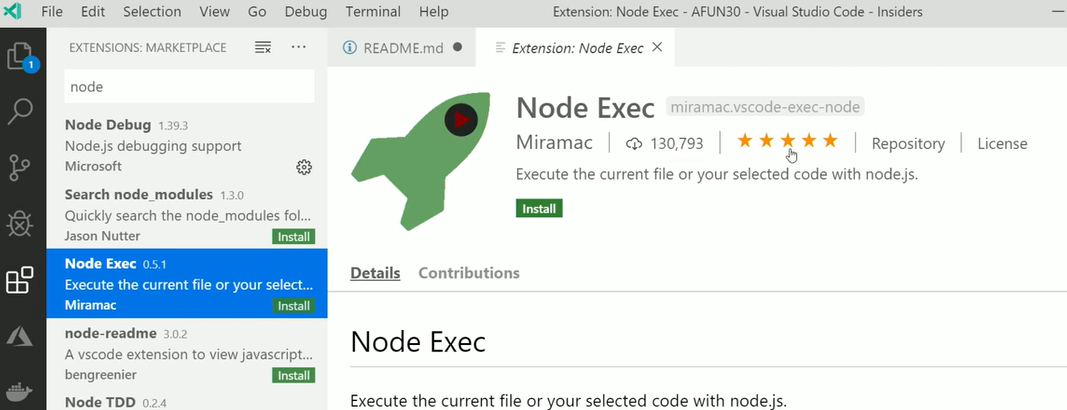The width and height of the screenshot is (1067, 410).
Task: Click the Node Debug manage gear icon
Action: point(304,167)
